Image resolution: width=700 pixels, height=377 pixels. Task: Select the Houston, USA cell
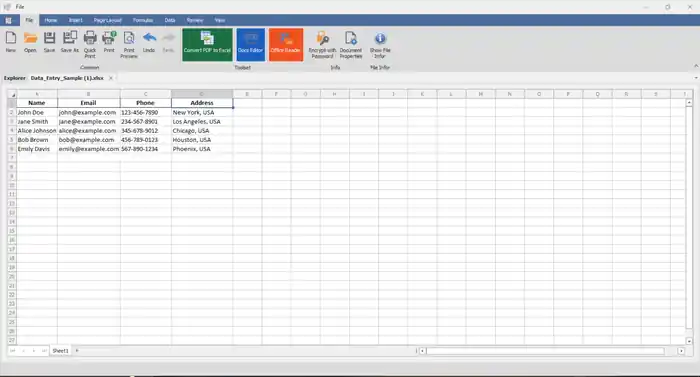pyautogui.click(x=202, y=140)
